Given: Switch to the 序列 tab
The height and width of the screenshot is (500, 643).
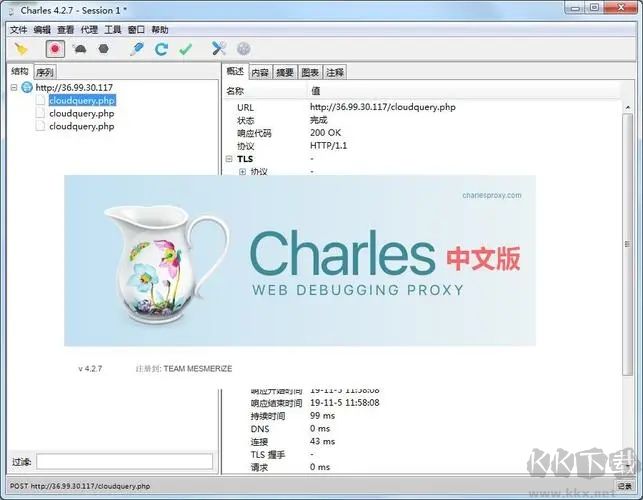Looking at the screenshot, I should click(44, 72).
